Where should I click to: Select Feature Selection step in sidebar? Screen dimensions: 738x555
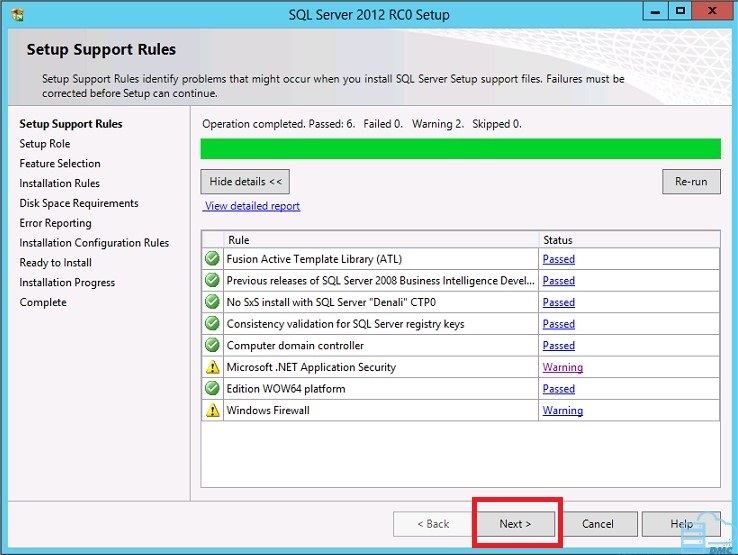pyautogui.click(x=60, y=163)
